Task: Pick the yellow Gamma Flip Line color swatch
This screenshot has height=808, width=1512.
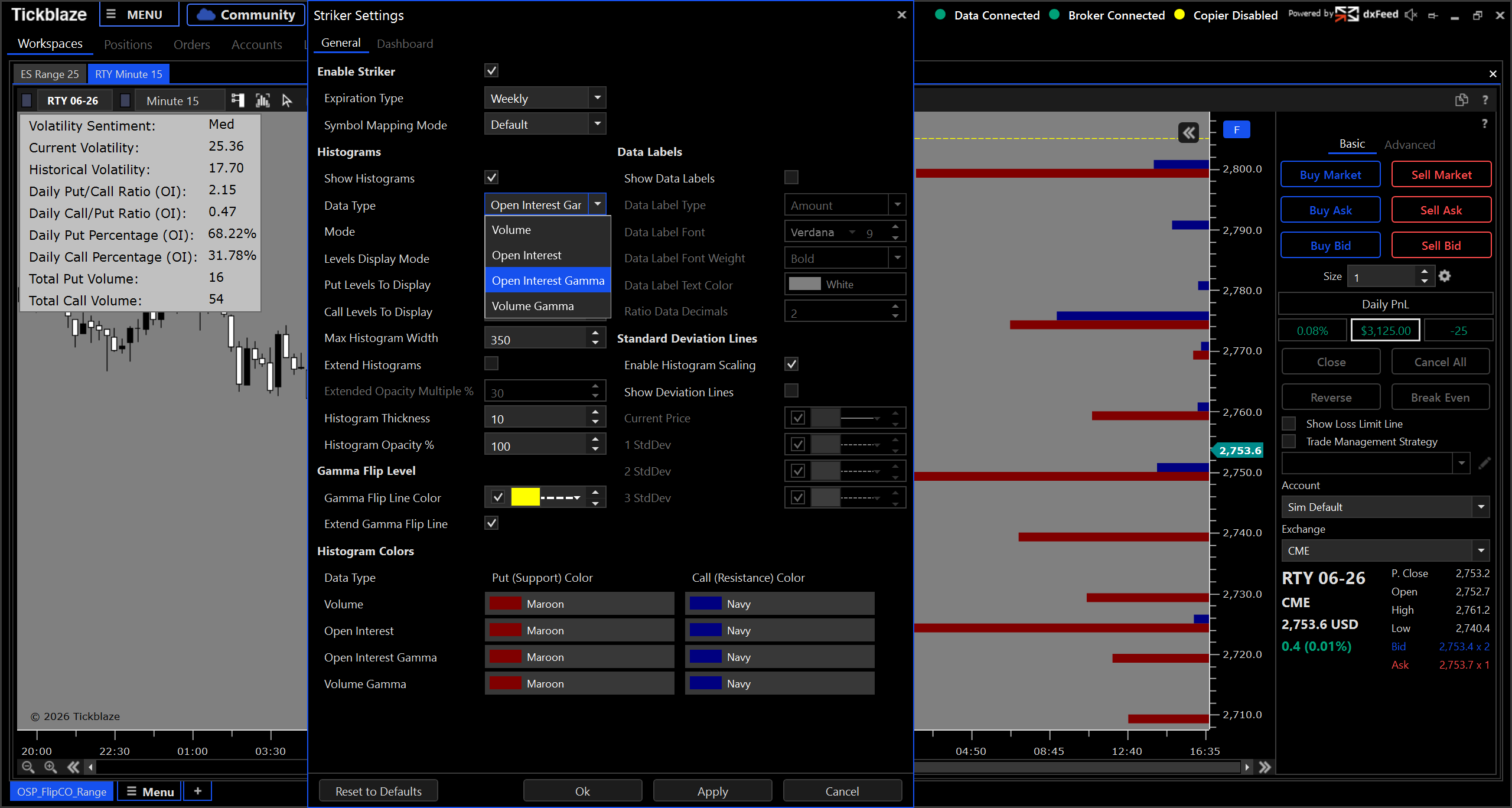Action: point(525,497)
